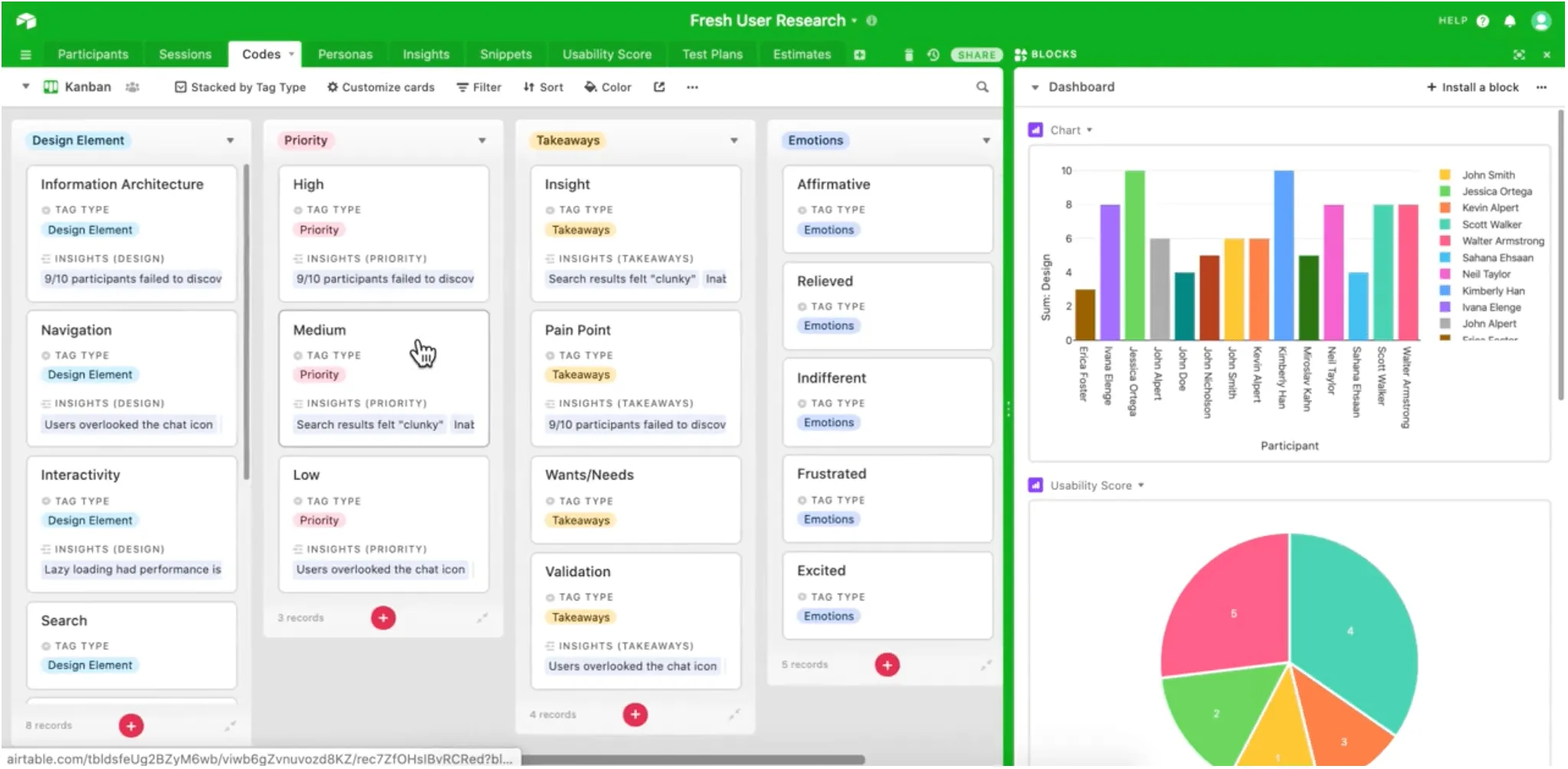
Task: Open search with the magnifier icon
Action: 982,87
